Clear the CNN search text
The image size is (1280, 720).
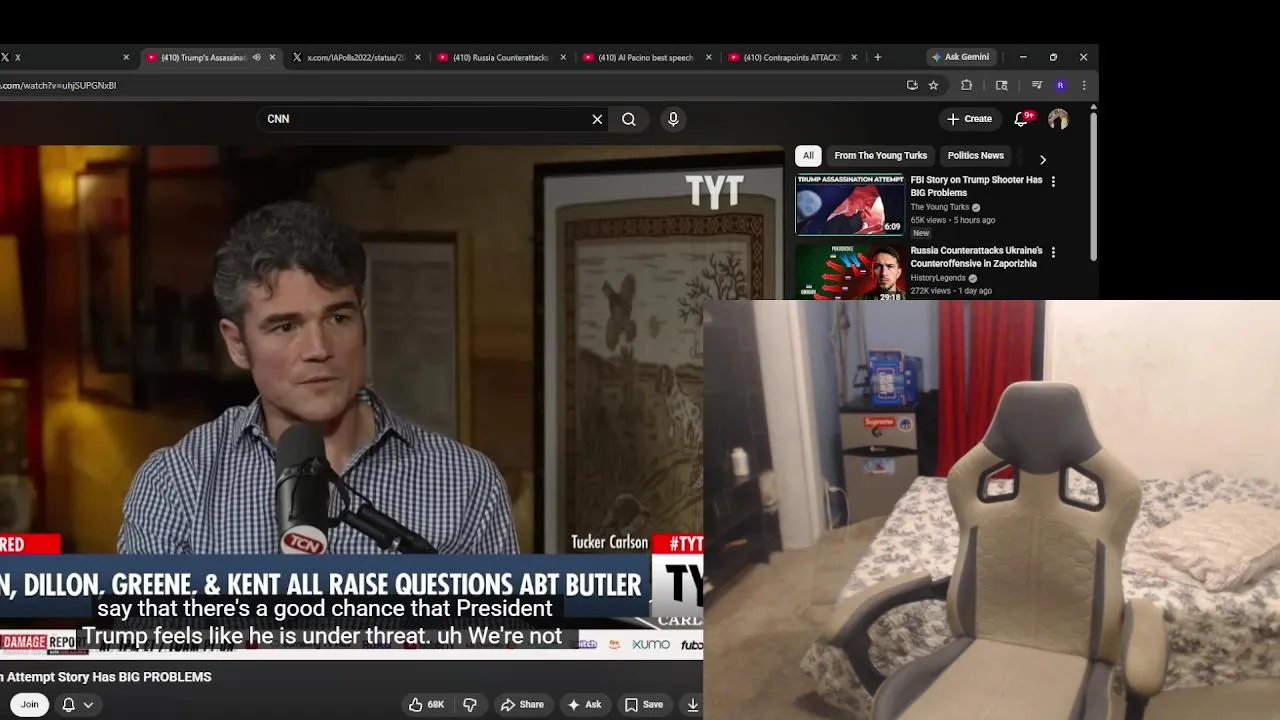597,119
